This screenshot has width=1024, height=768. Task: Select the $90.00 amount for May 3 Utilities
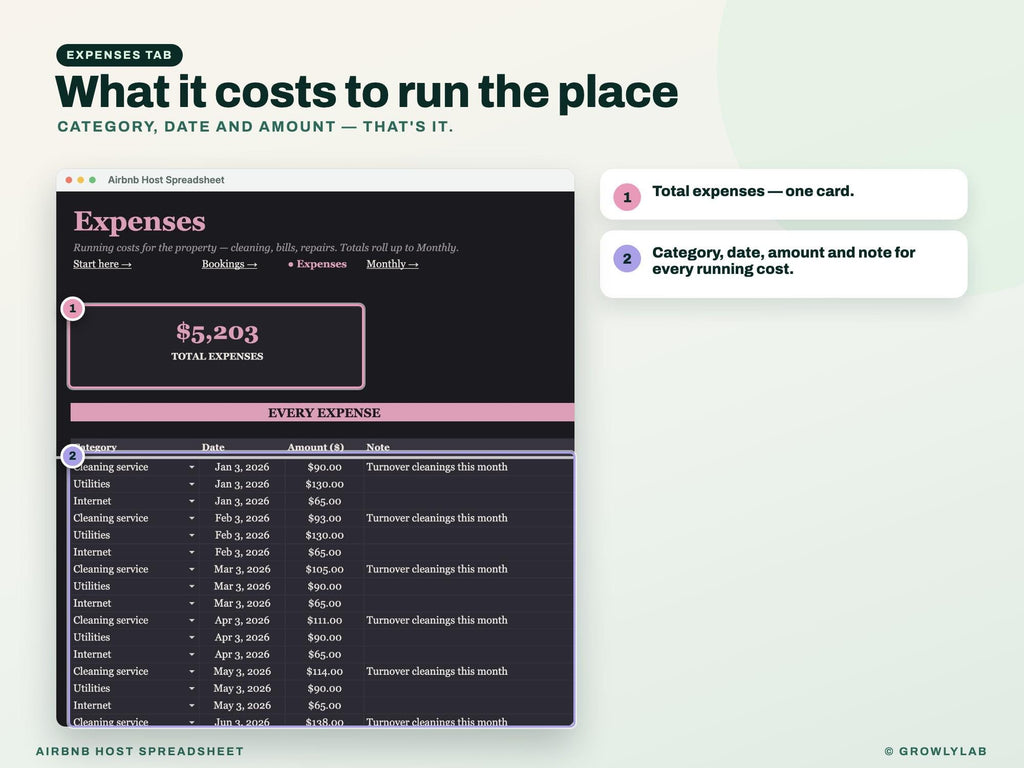click(325, 688)
